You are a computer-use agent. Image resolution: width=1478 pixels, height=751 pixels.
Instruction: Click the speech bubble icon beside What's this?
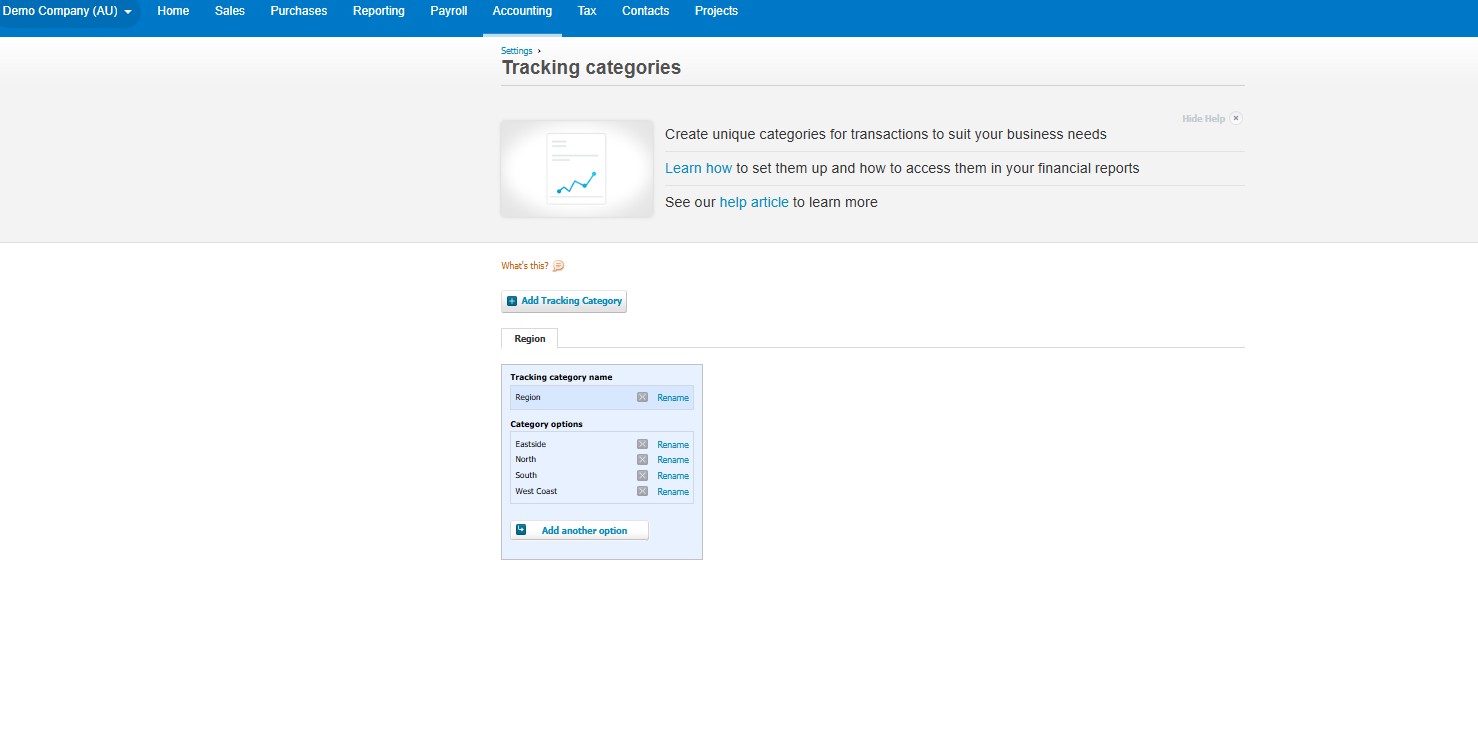(559, 265)
